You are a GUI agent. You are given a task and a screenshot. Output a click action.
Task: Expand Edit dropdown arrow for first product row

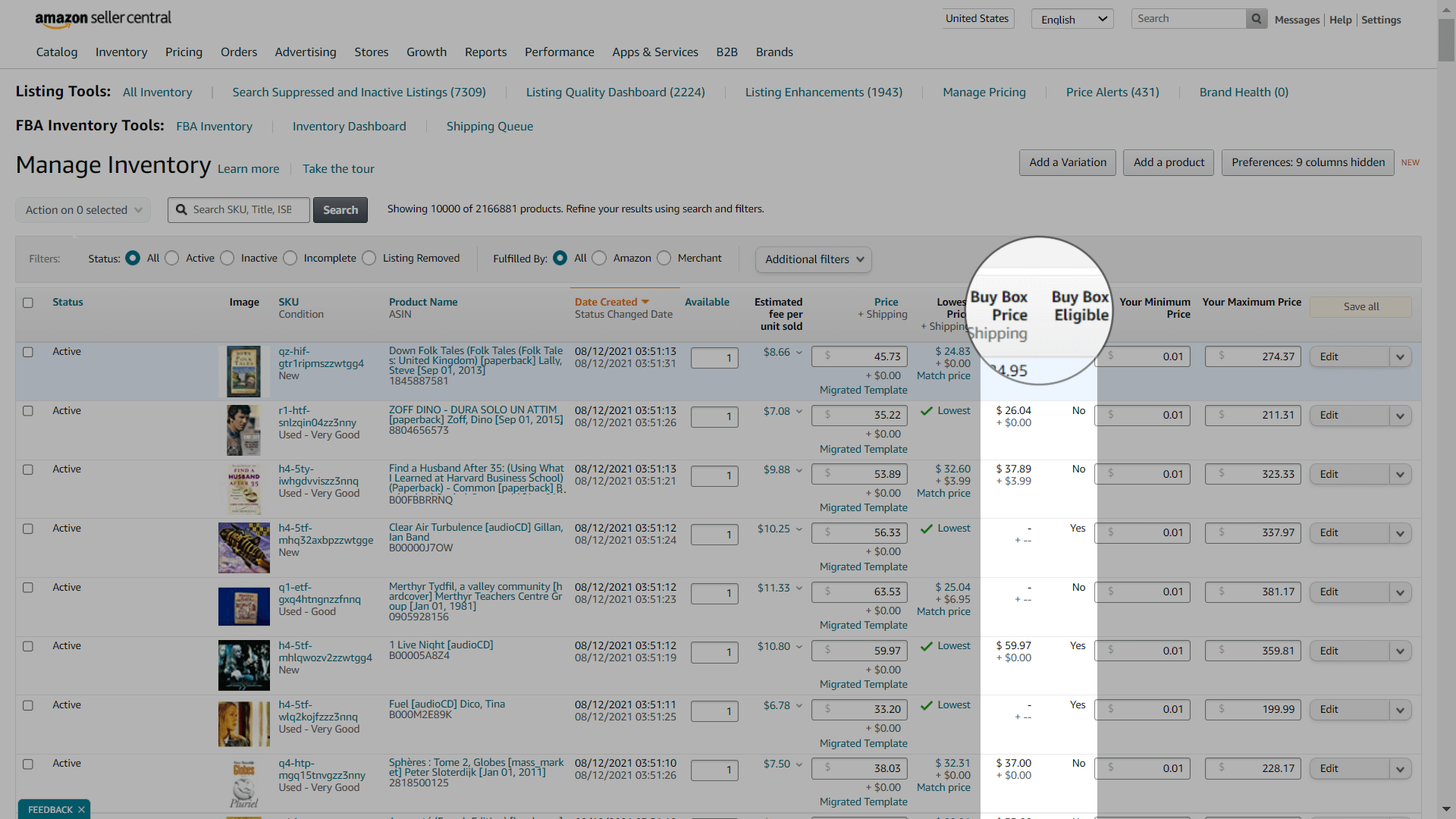pos(1400,357)
